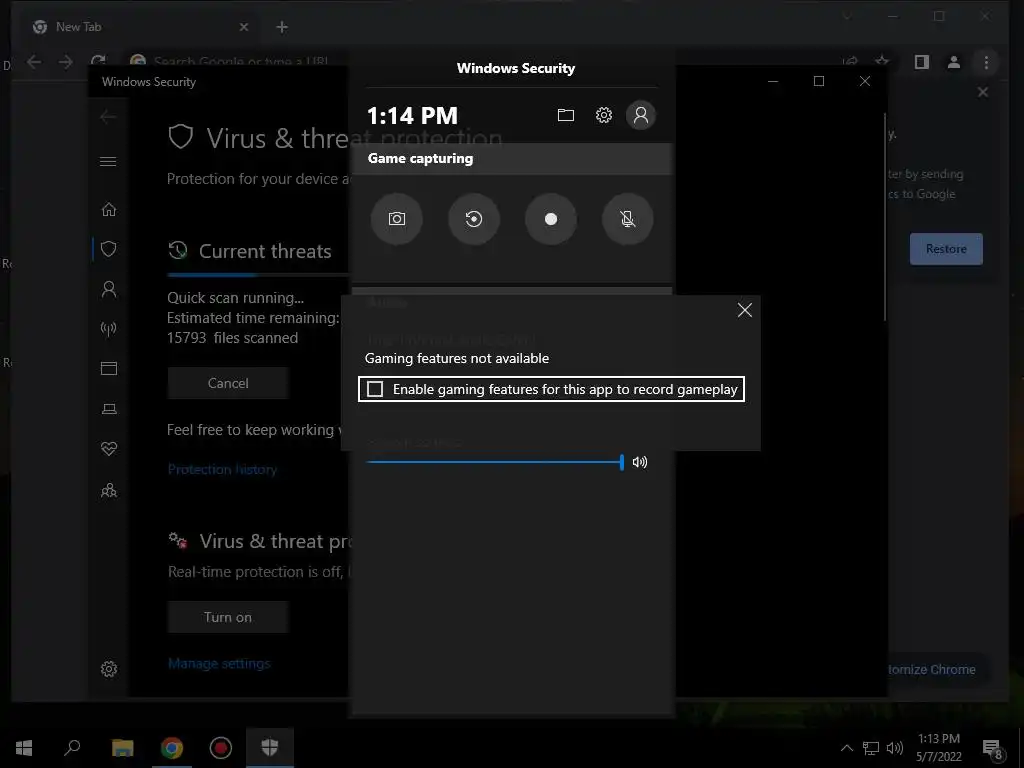The width and height of the screenshot is (1024, 768).
Task: Open Home in the Windows Security sidebar
Action: [x=109, y=210]
